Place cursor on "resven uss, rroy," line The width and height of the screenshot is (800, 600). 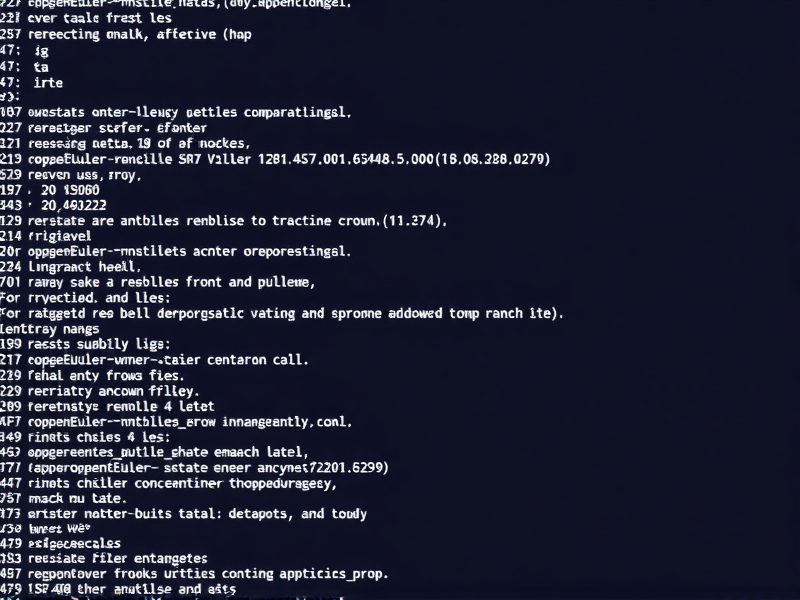click(86, 173)
